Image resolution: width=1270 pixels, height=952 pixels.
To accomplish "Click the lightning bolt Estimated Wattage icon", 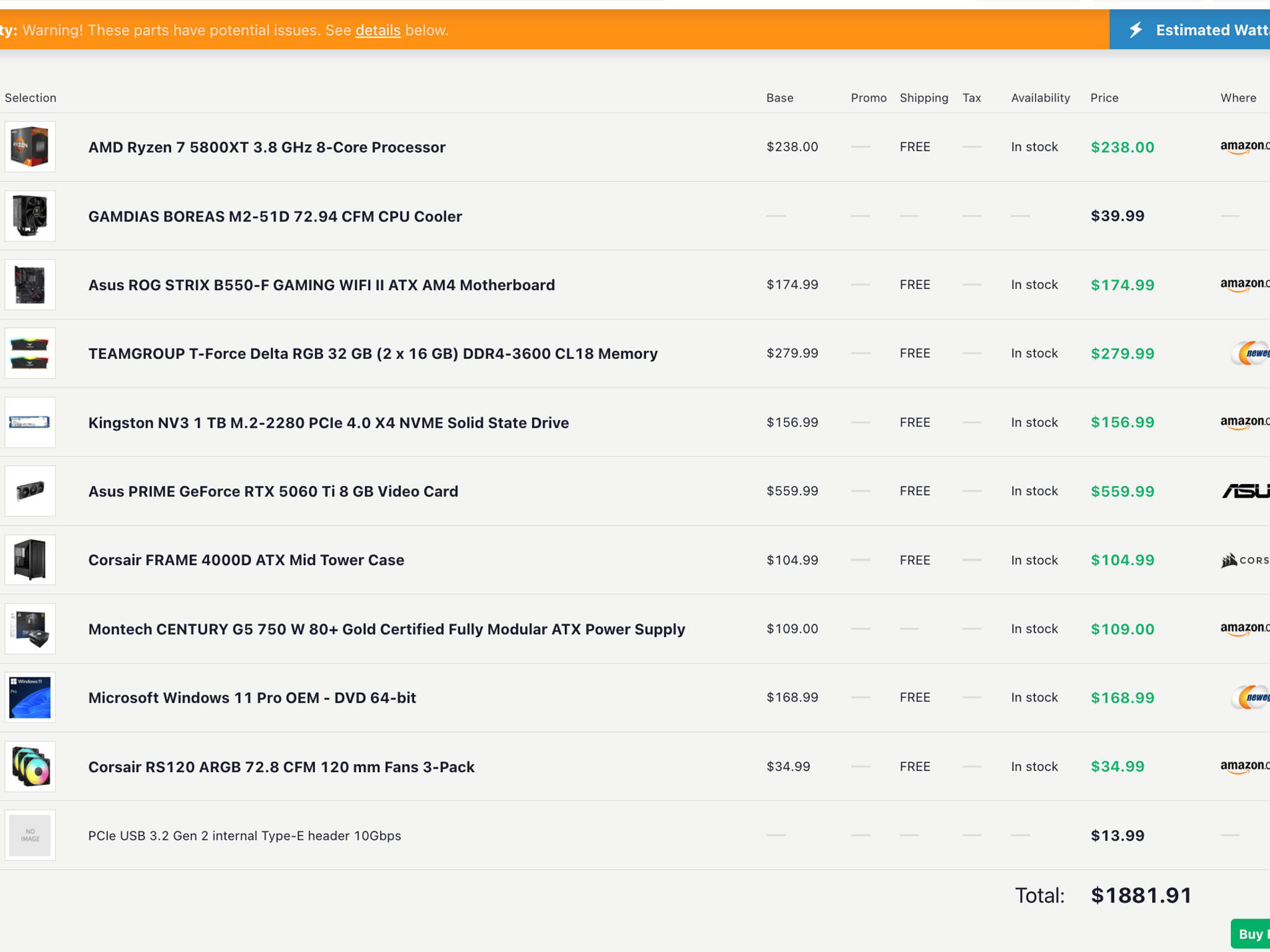I will click(1135, 30).
